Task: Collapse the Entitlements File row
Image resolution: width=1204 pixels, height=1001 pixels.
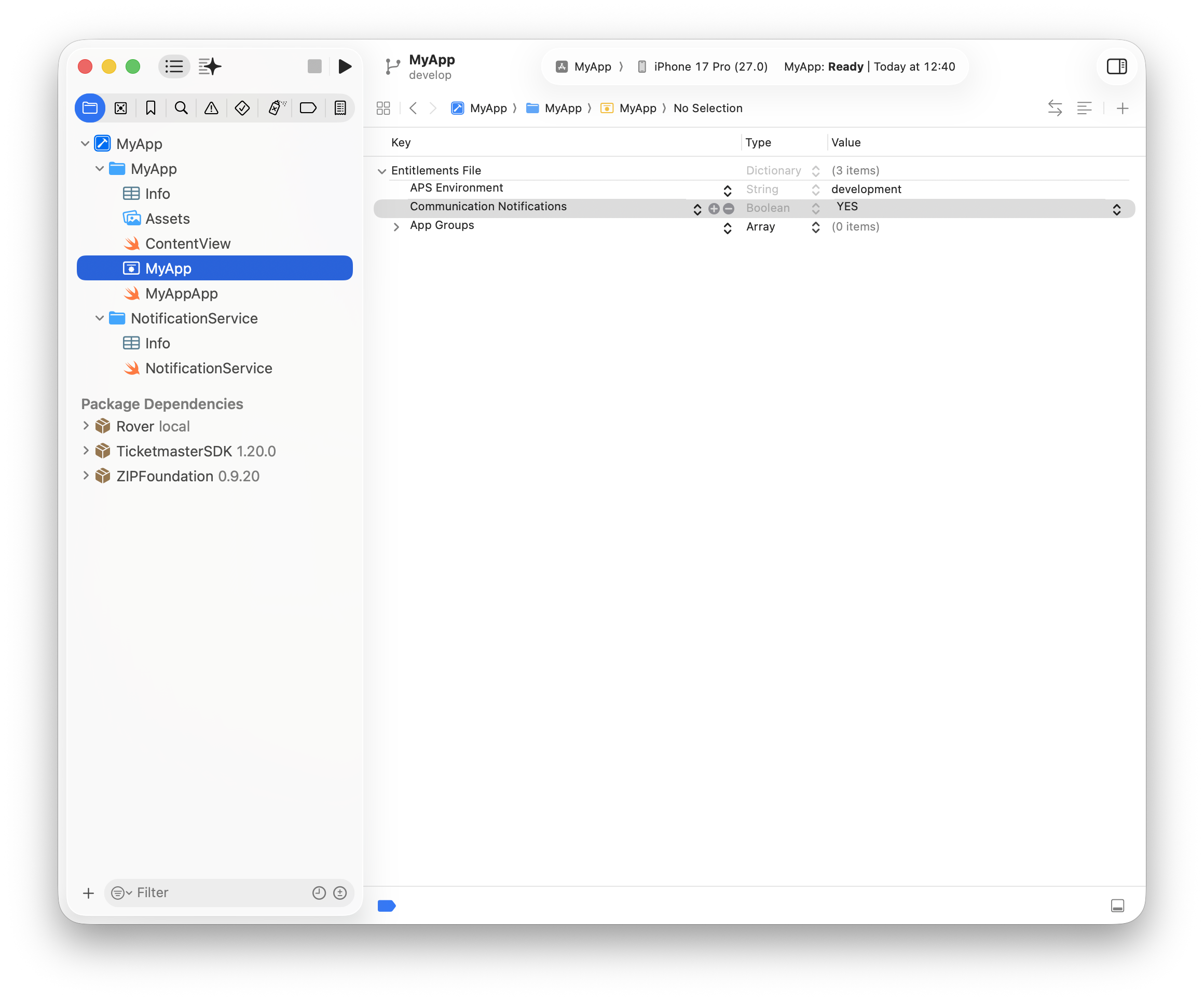Action: point(381,170)
